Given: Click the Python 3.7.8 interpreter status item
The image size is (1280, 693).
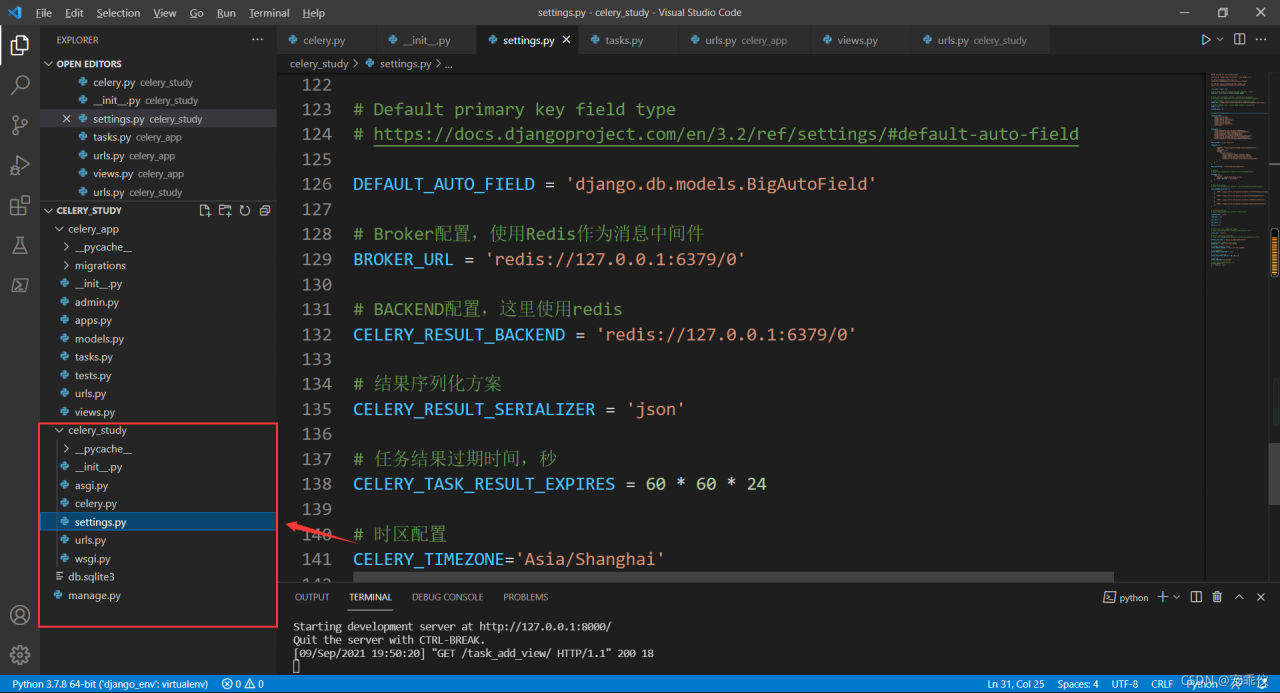Looking at the screenshot, I should [x=110, y=684].
